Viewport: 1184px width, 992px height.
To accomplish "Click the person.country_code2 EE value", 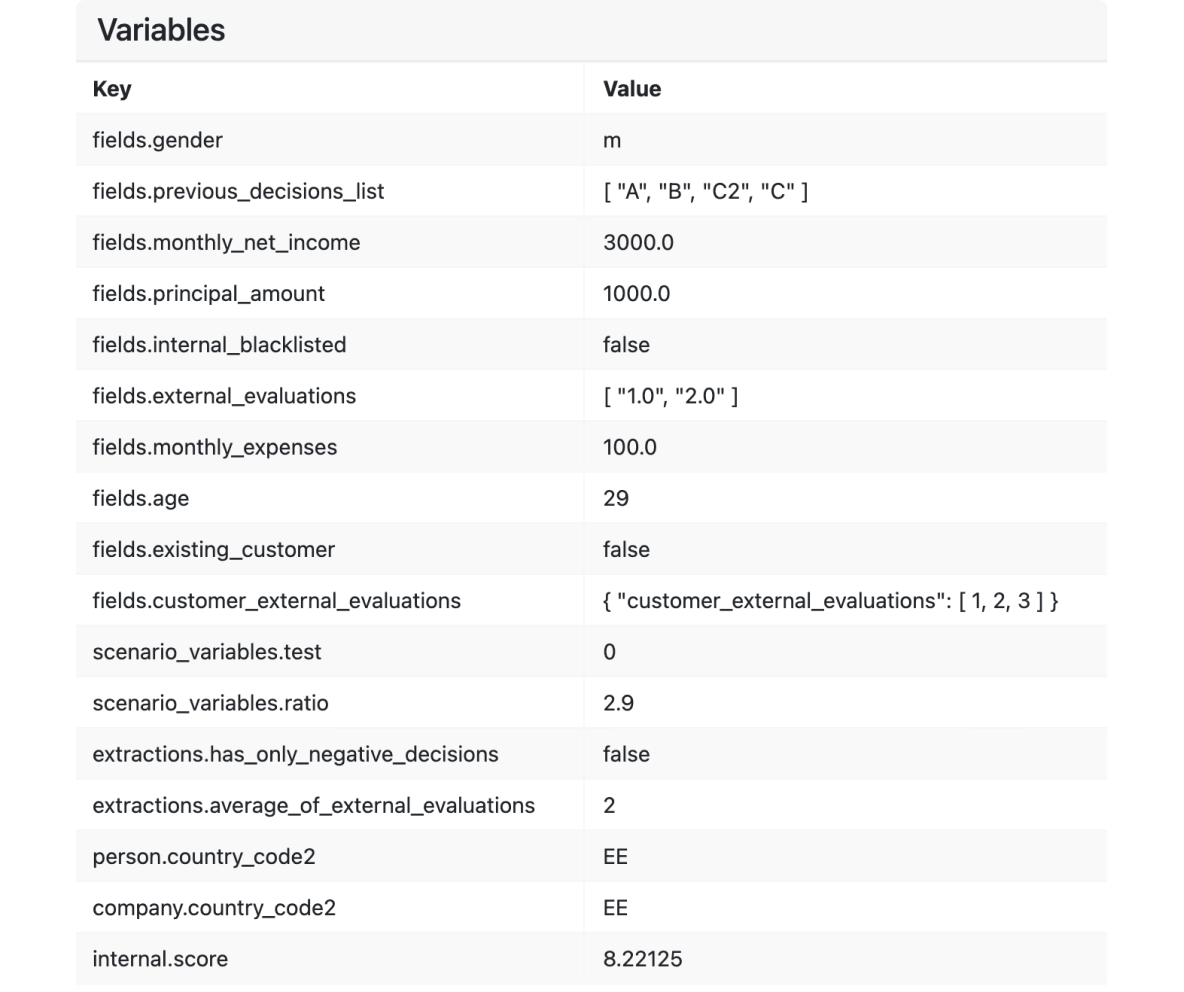I will (x=615, y=857).
